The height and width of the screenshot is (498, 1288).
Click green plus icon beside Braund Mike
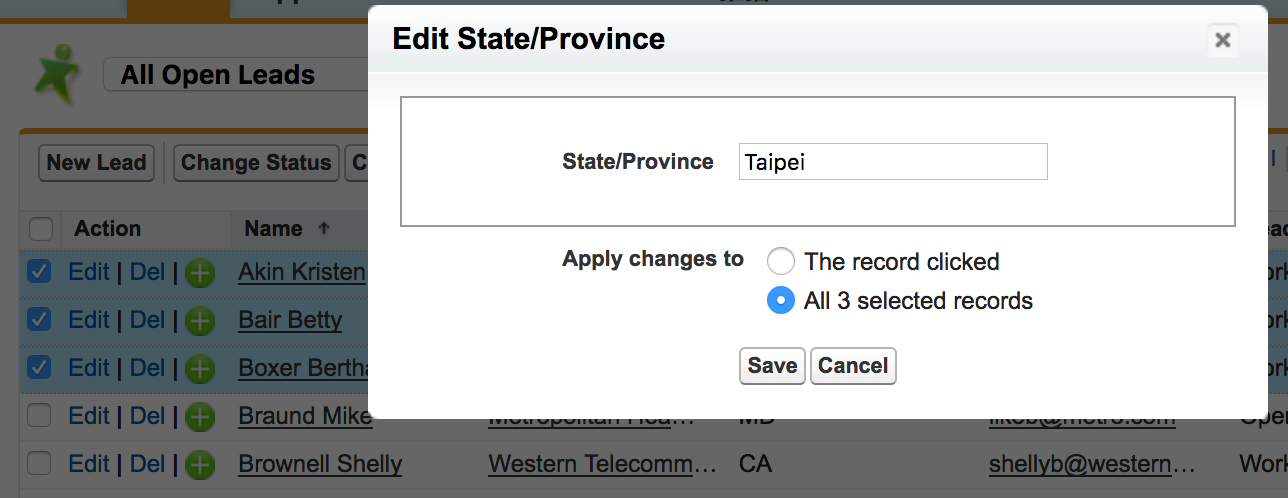(x=200, y=417)
